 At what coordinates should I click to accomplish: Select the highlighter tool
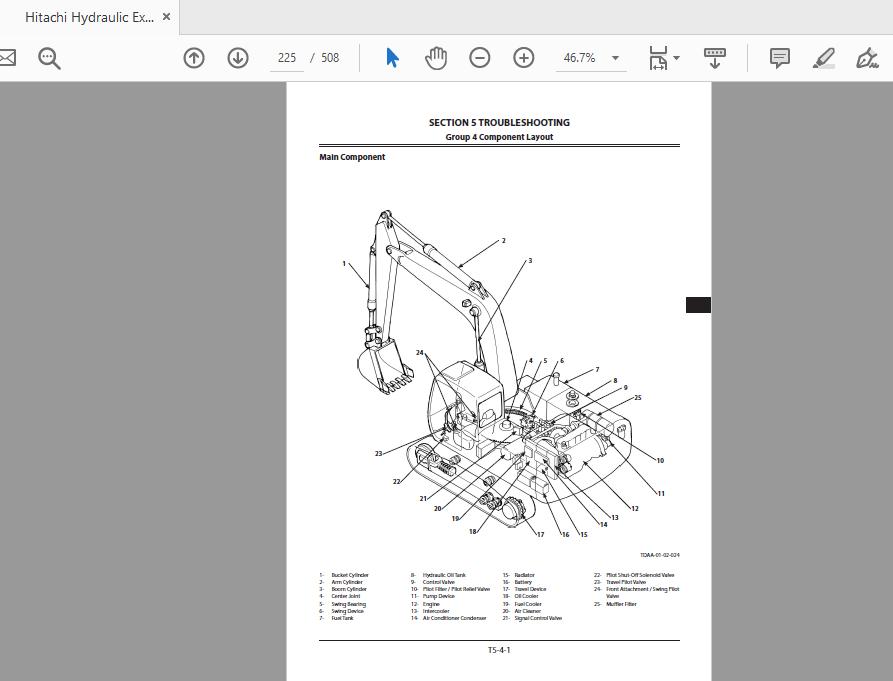coord(824,58)
